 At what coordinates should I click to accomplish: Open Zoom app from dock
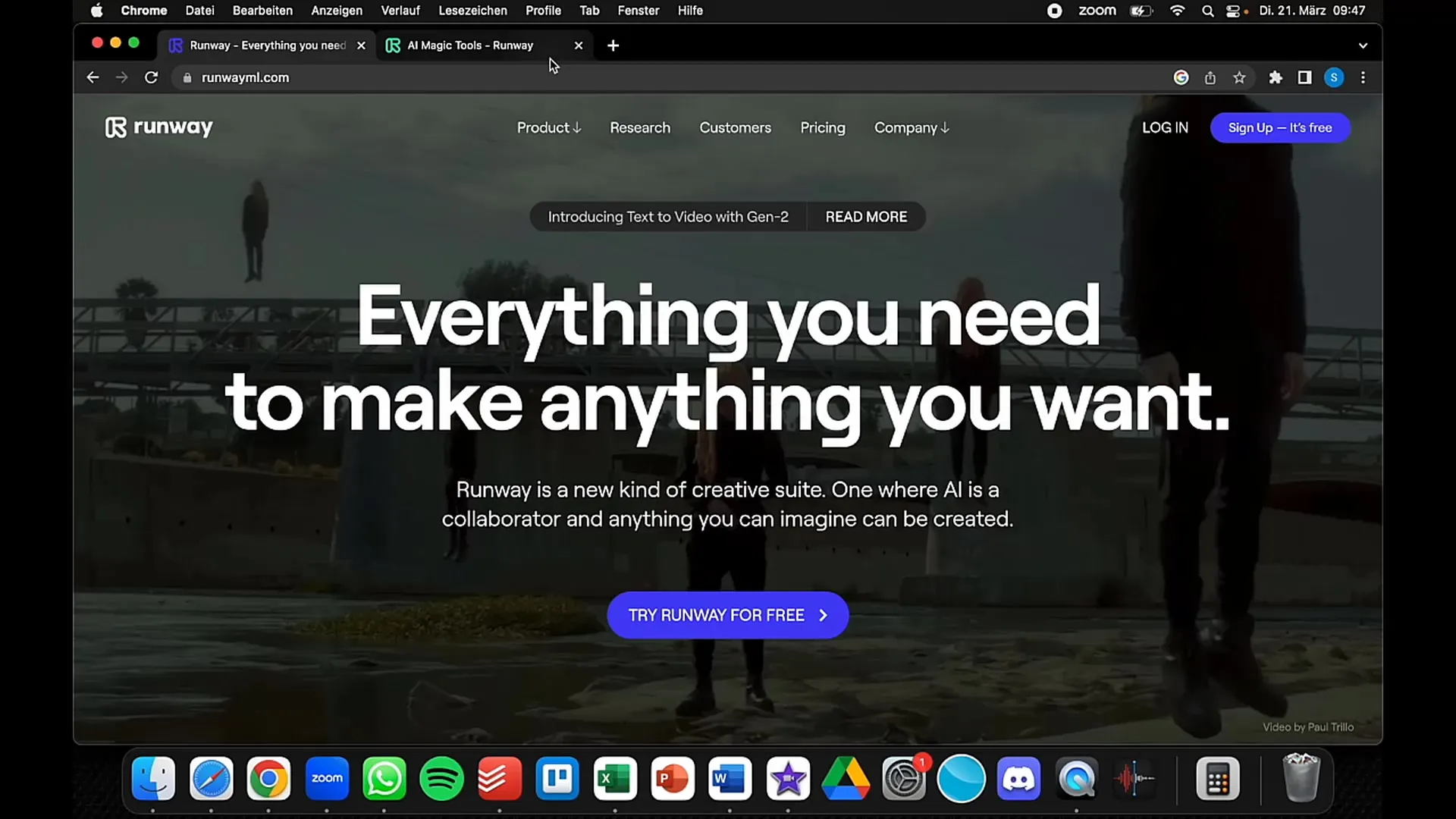[326, 778]
